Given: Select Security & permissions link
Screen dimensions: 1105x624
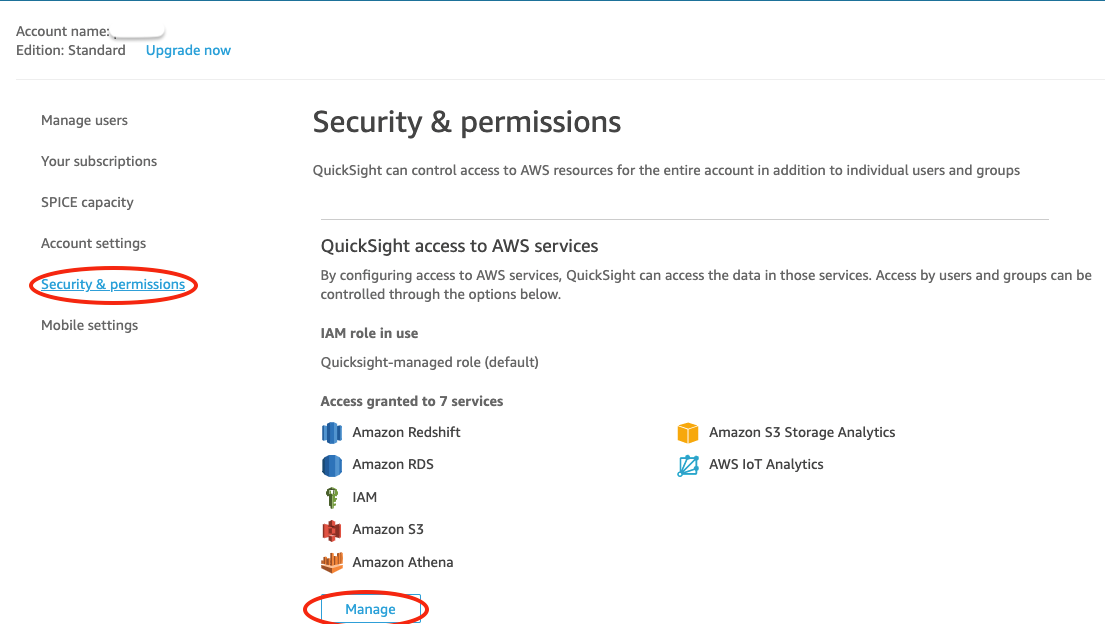Looking at the screenshot, I should 113,284.
